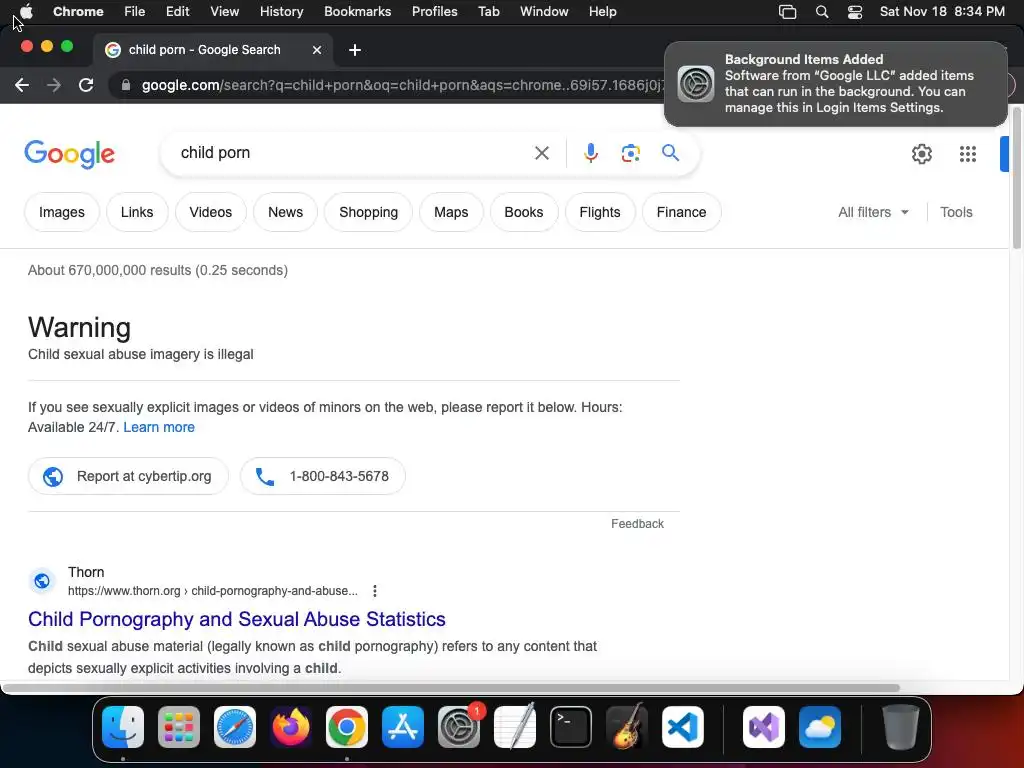Open the Bookmarks menu
Image resolution: width=1024 pixels, height=768 pixels.
coord(357,12)
